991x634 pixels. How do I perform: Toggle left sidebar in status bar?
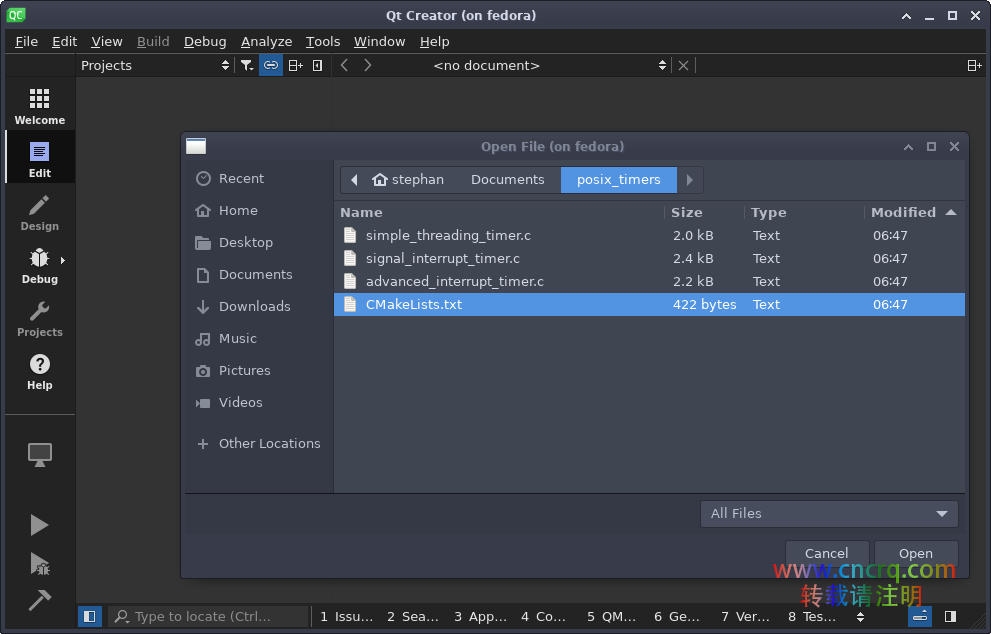coord(90,616)
